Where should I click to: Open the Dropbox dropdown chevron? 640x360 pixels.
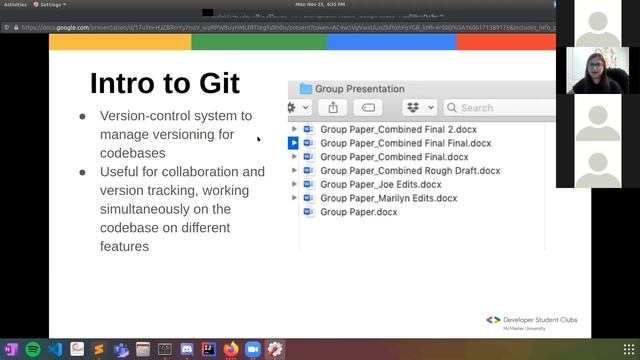point(431,108)
